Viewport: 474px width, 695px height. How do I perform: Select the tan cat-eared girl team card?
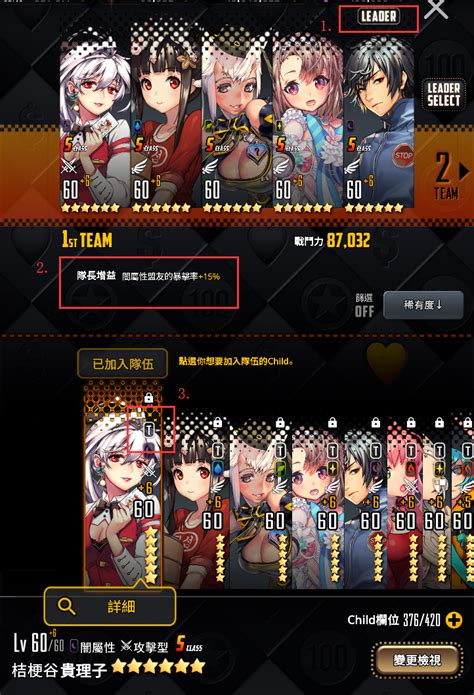point(237,122)
